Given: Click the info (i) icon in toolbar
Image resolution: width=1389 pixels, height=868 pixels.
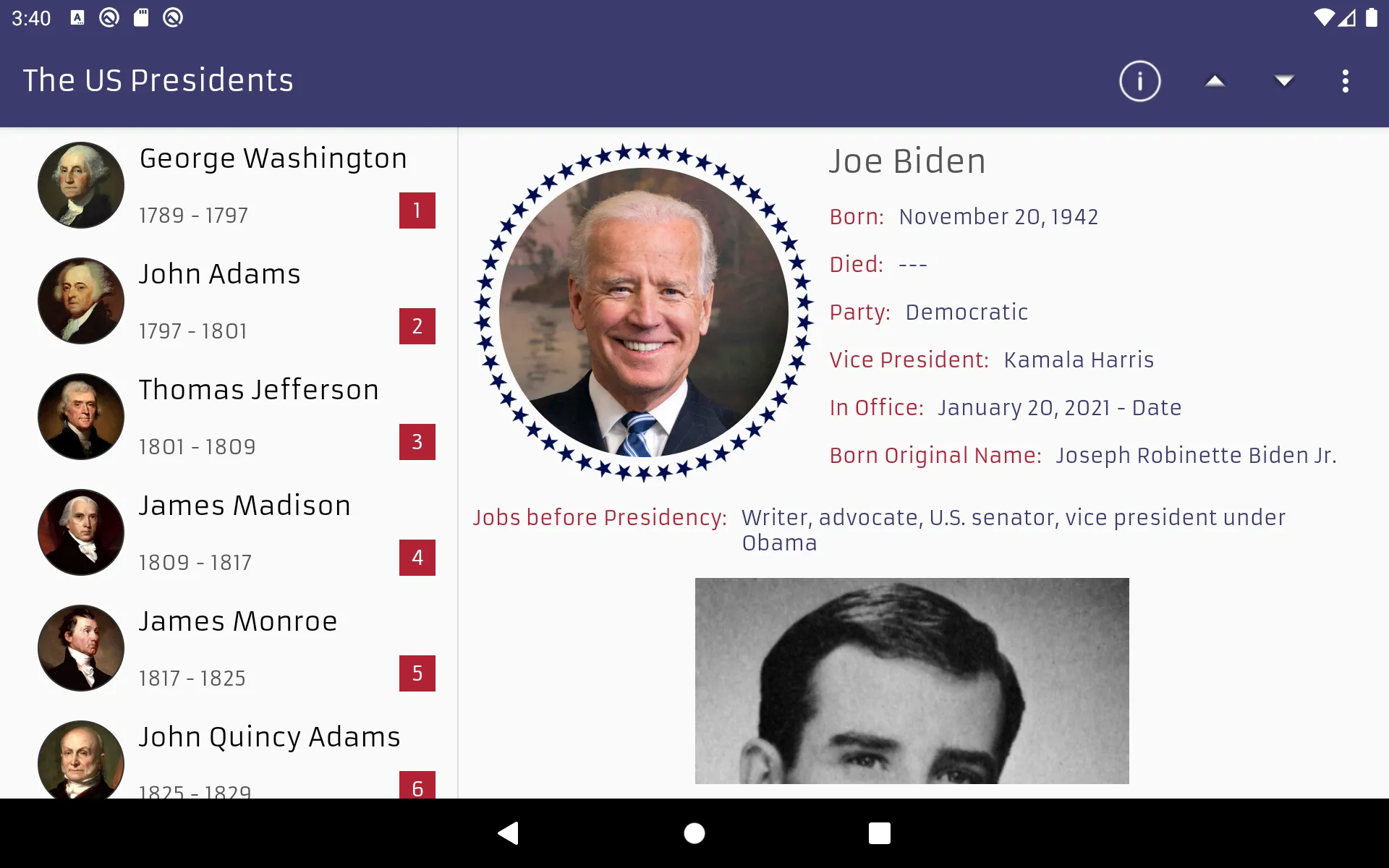Looking at the screenshot, I should coord(1139,80).
